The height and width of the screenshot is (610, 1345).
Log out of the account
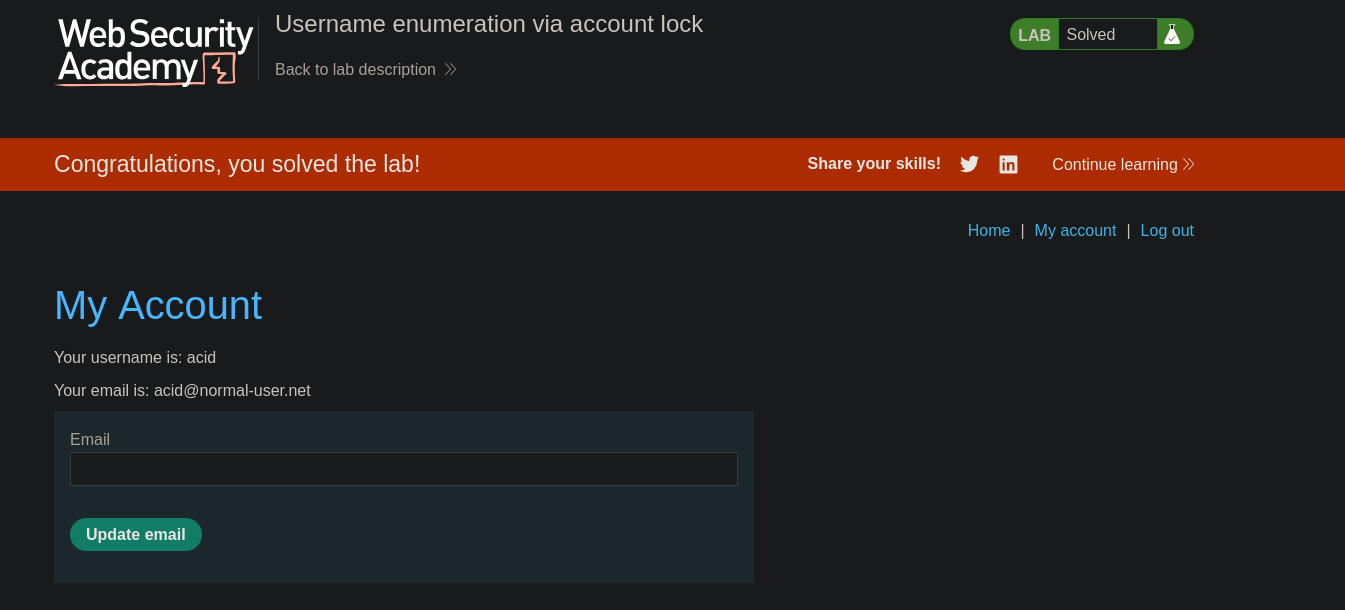(x=1167, y=231)
